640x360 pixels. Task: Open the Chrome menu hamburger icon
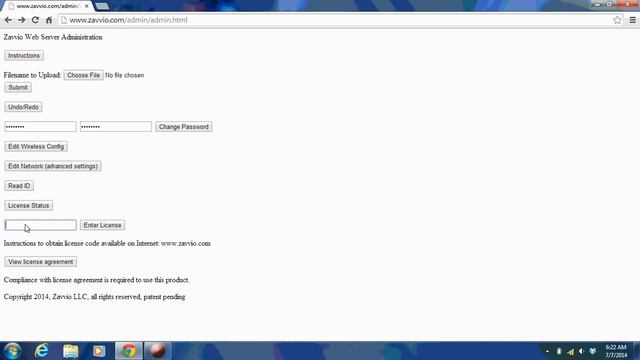coord(632,20)
